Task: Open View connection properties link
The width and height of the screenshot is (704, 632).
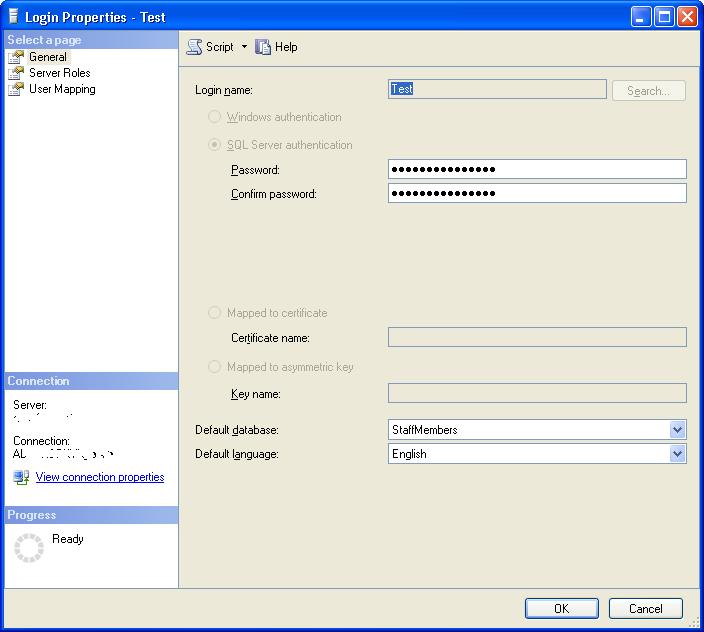Action: point(100,478)
